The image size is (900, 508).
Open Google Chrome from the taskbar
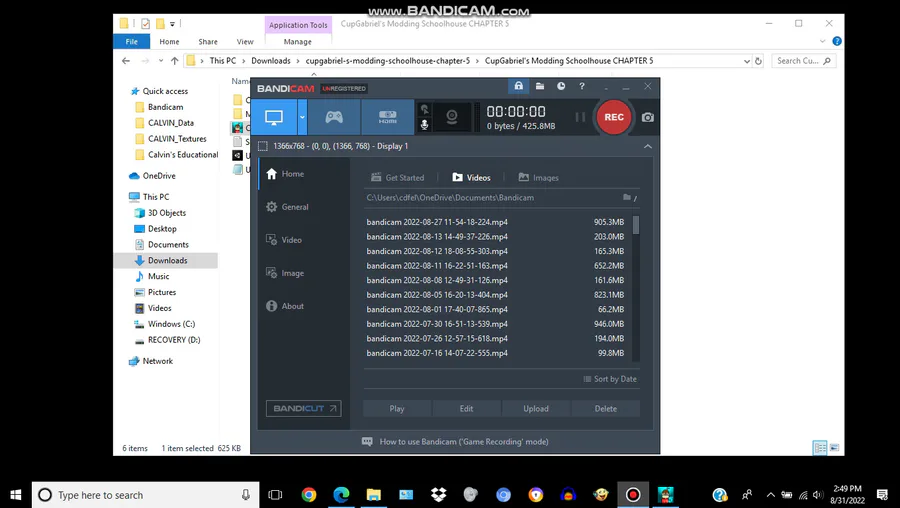coord(309,495)
